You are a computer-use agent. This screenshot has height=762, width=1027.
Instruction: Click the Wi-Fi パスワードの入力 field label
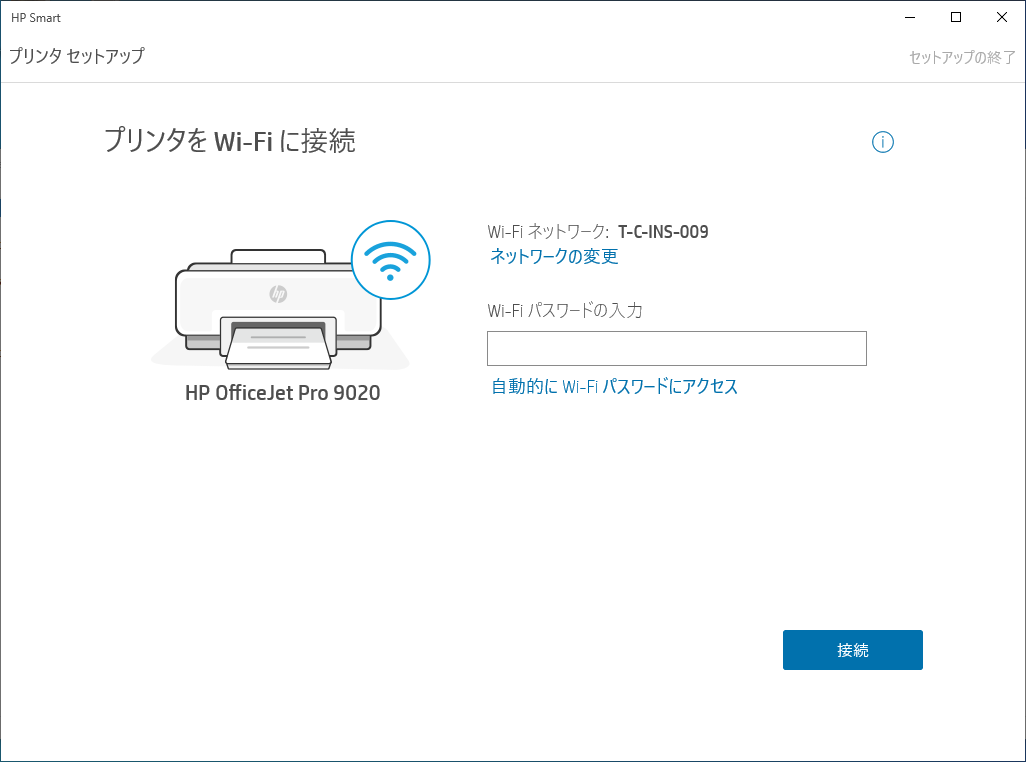coord(565,311)
